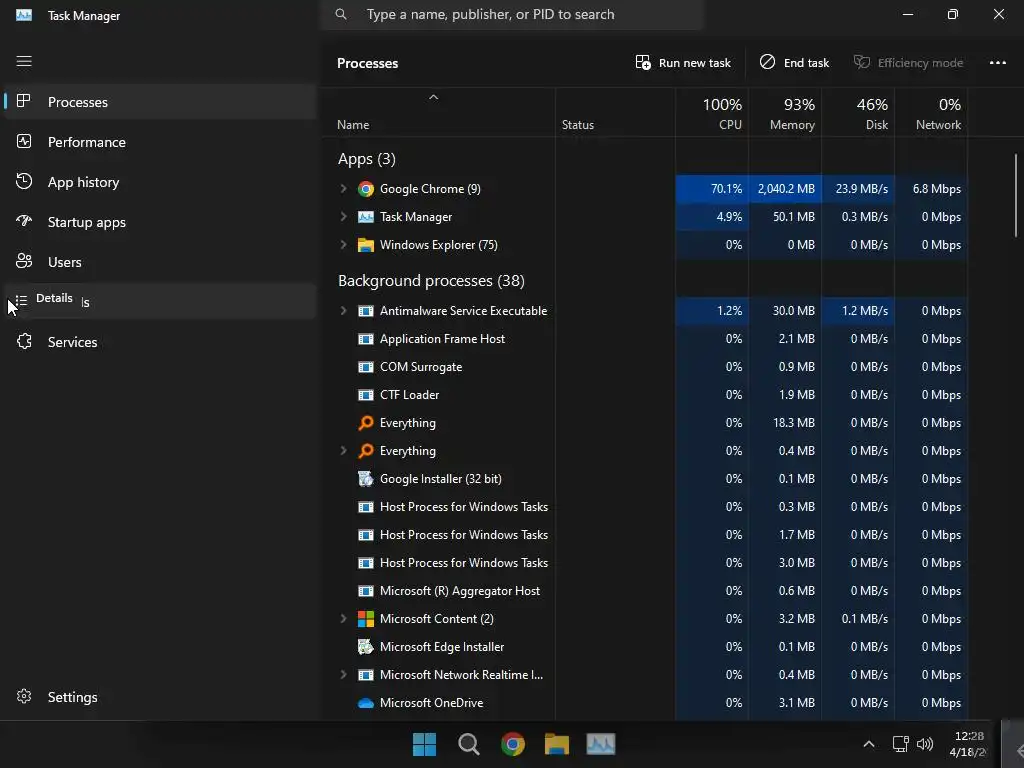Expand the Microsoft Content (2) group
1024x768 pixels.
344,618
